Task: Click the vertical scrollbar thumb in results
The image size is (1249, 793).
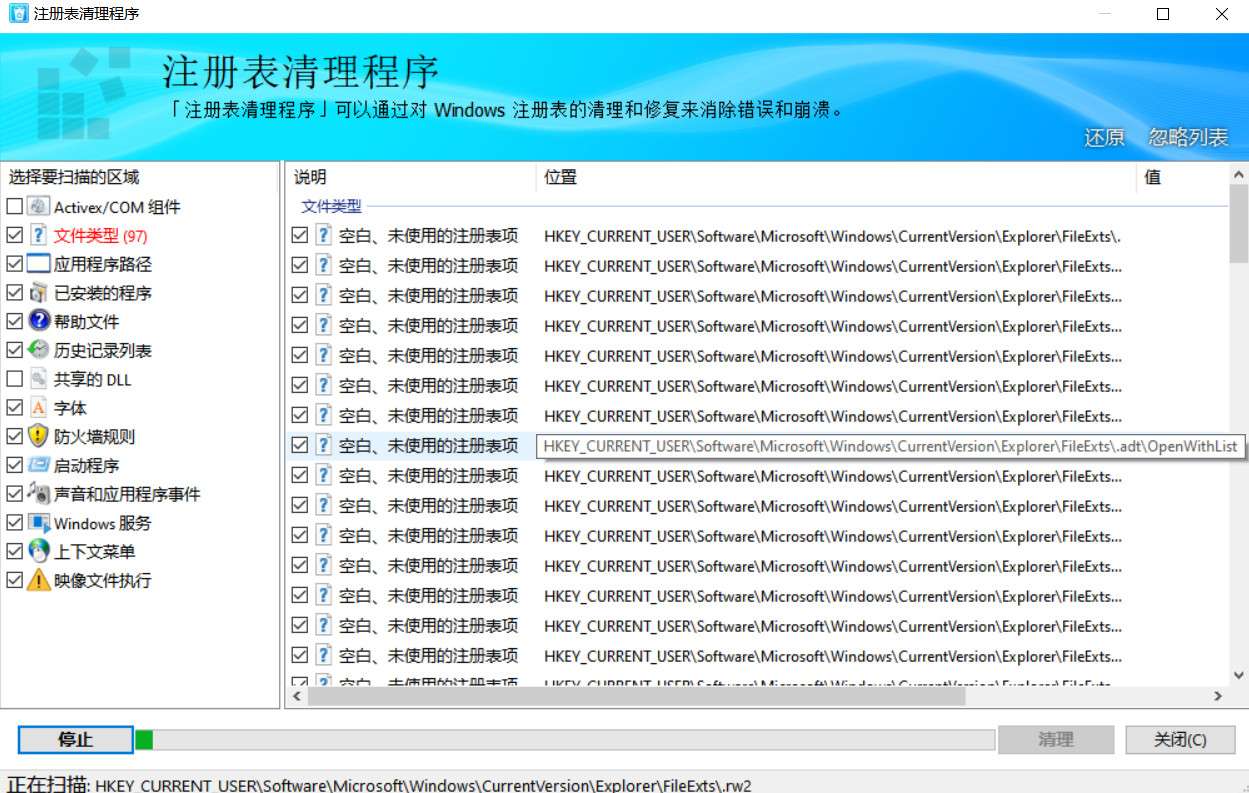Action: tap(1238, 223)
